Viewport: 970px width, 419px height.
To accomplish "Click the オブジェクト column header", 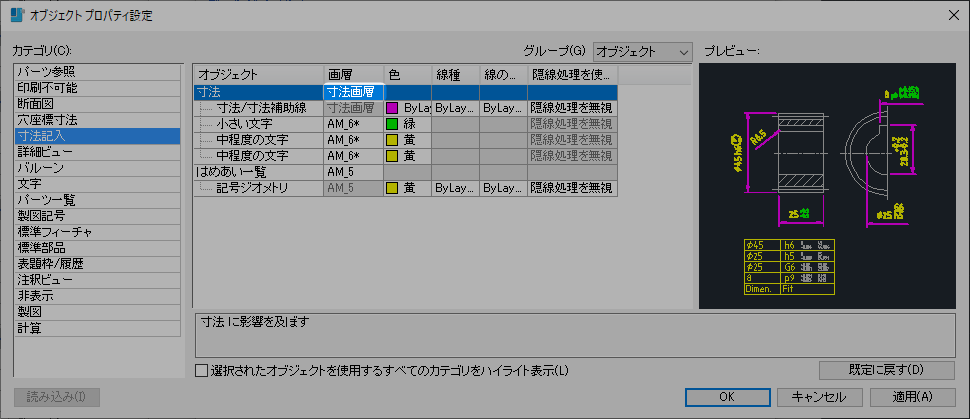I will point(259,75).
